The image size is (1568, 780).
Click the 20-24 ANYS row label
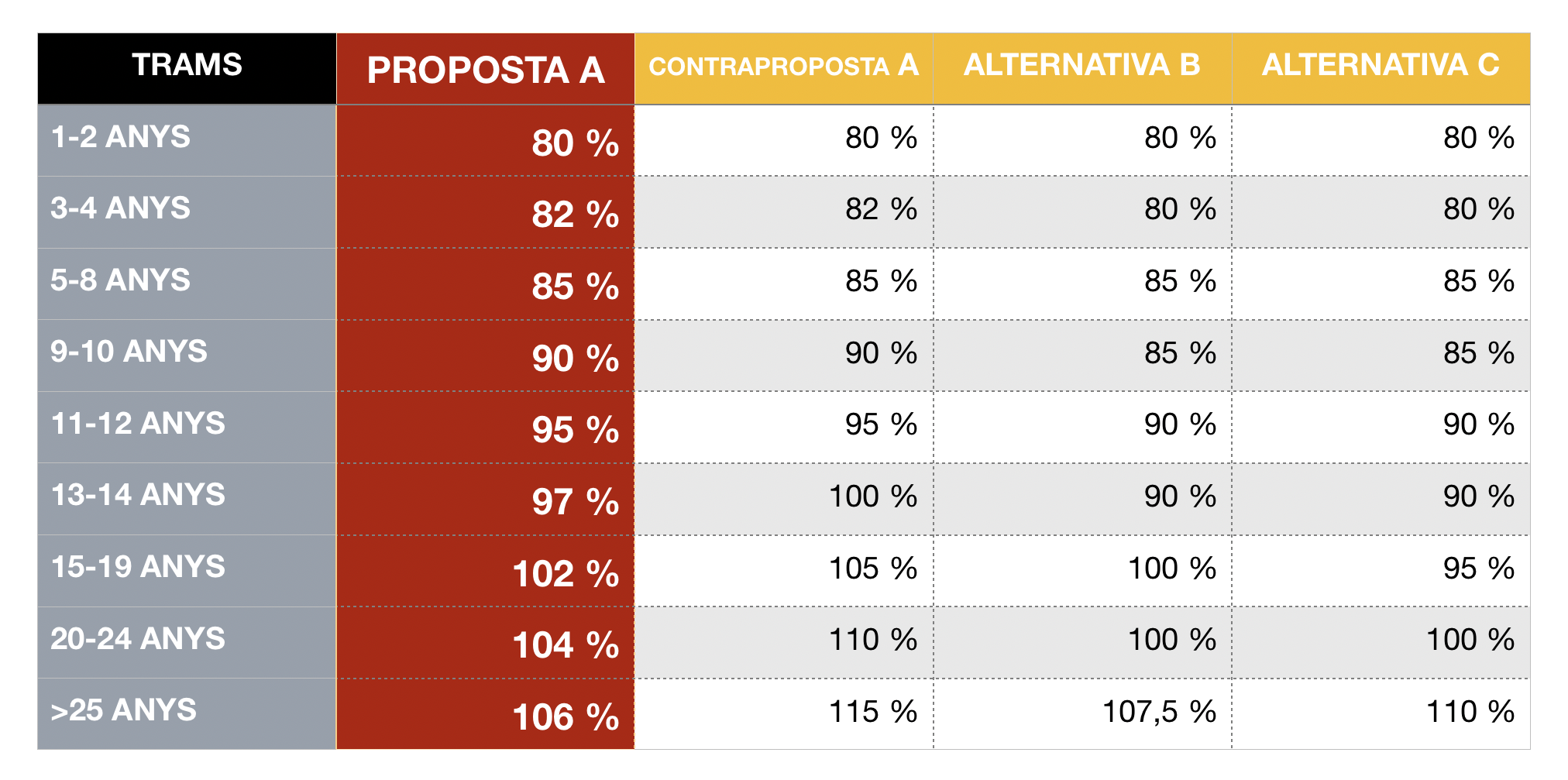click(x=138, y=639)
